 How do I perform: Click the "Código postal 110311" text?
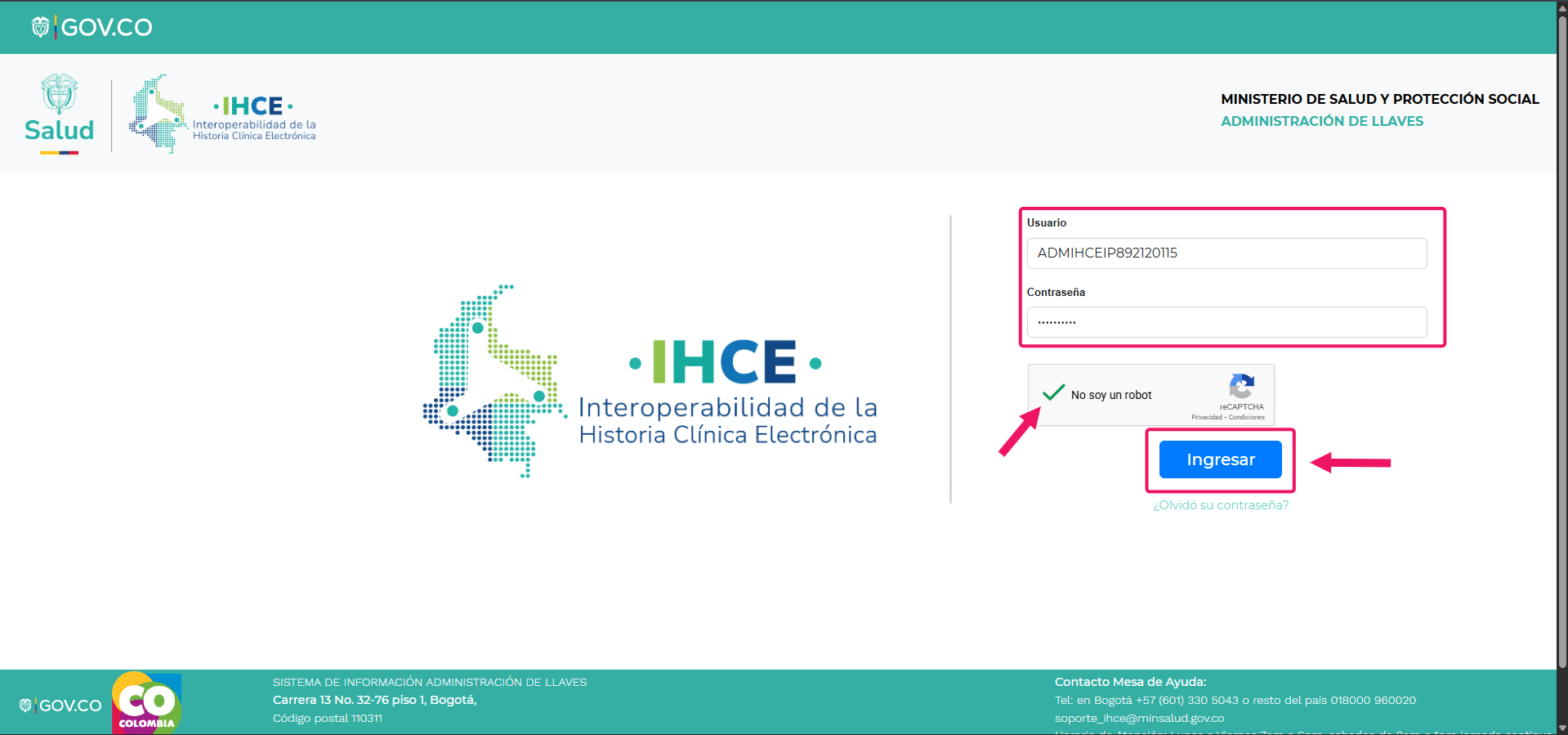click(328, 719)
